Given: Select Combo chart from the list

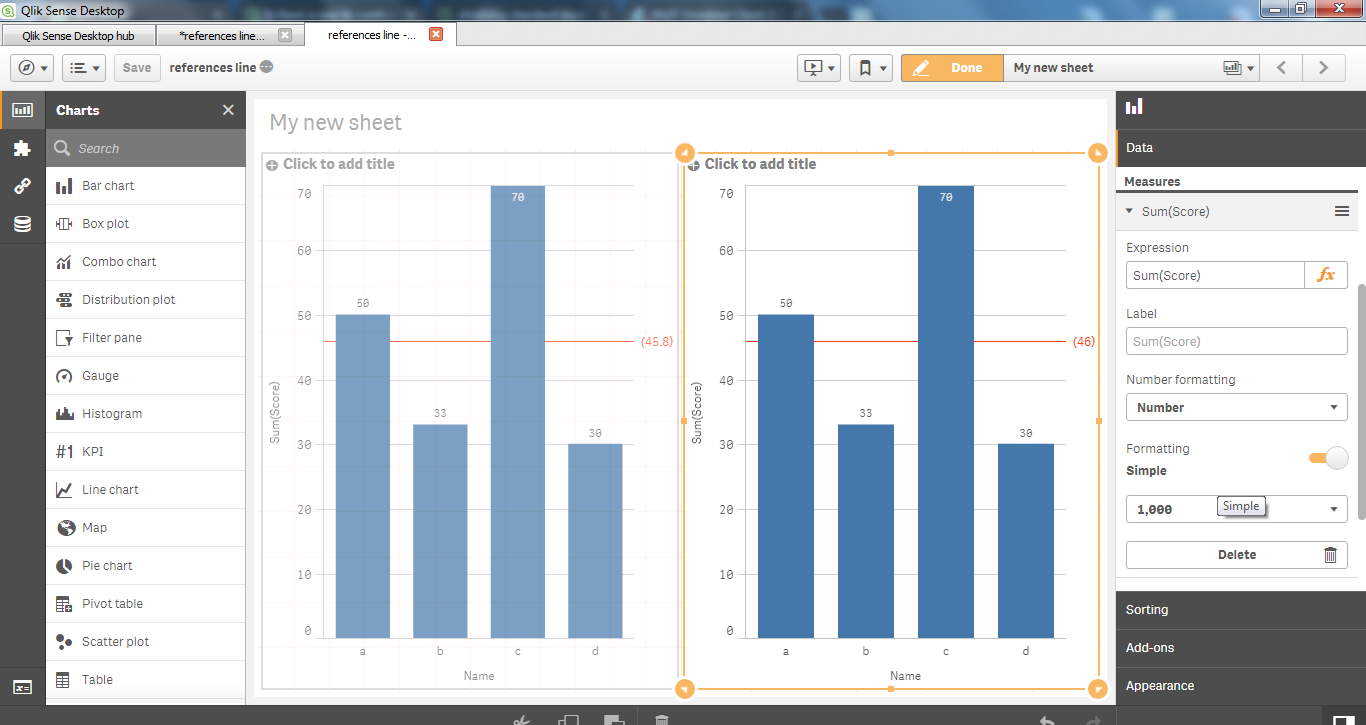Looking at the screenshot, I should (146, 262).
